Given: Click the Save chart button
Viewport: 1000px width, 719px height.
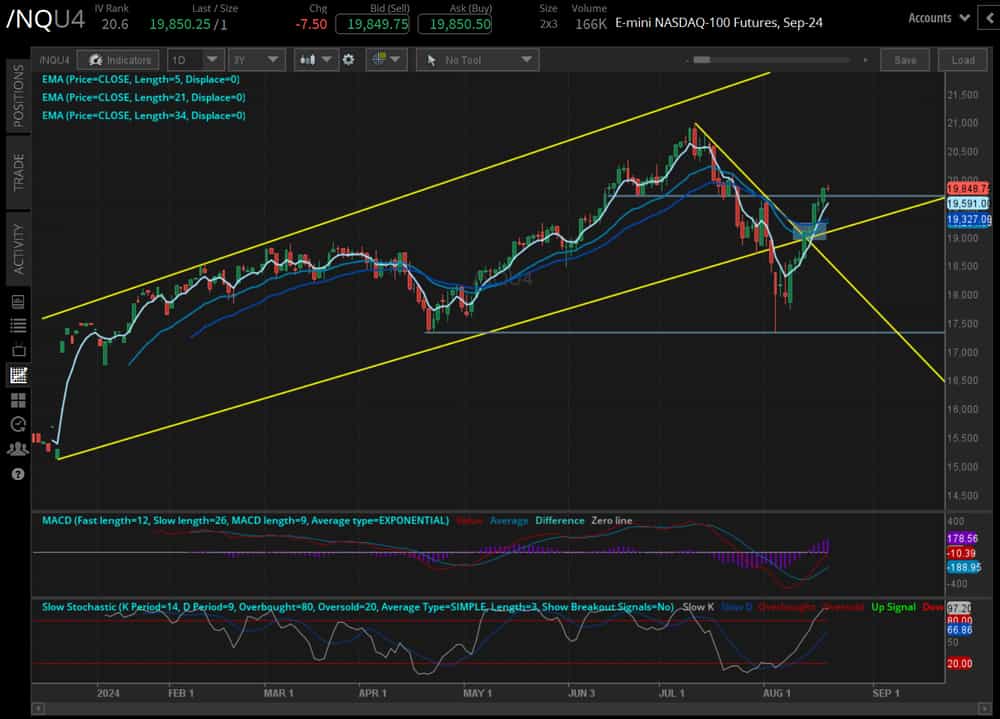Looking at the screenshot, I should (904, 60).
